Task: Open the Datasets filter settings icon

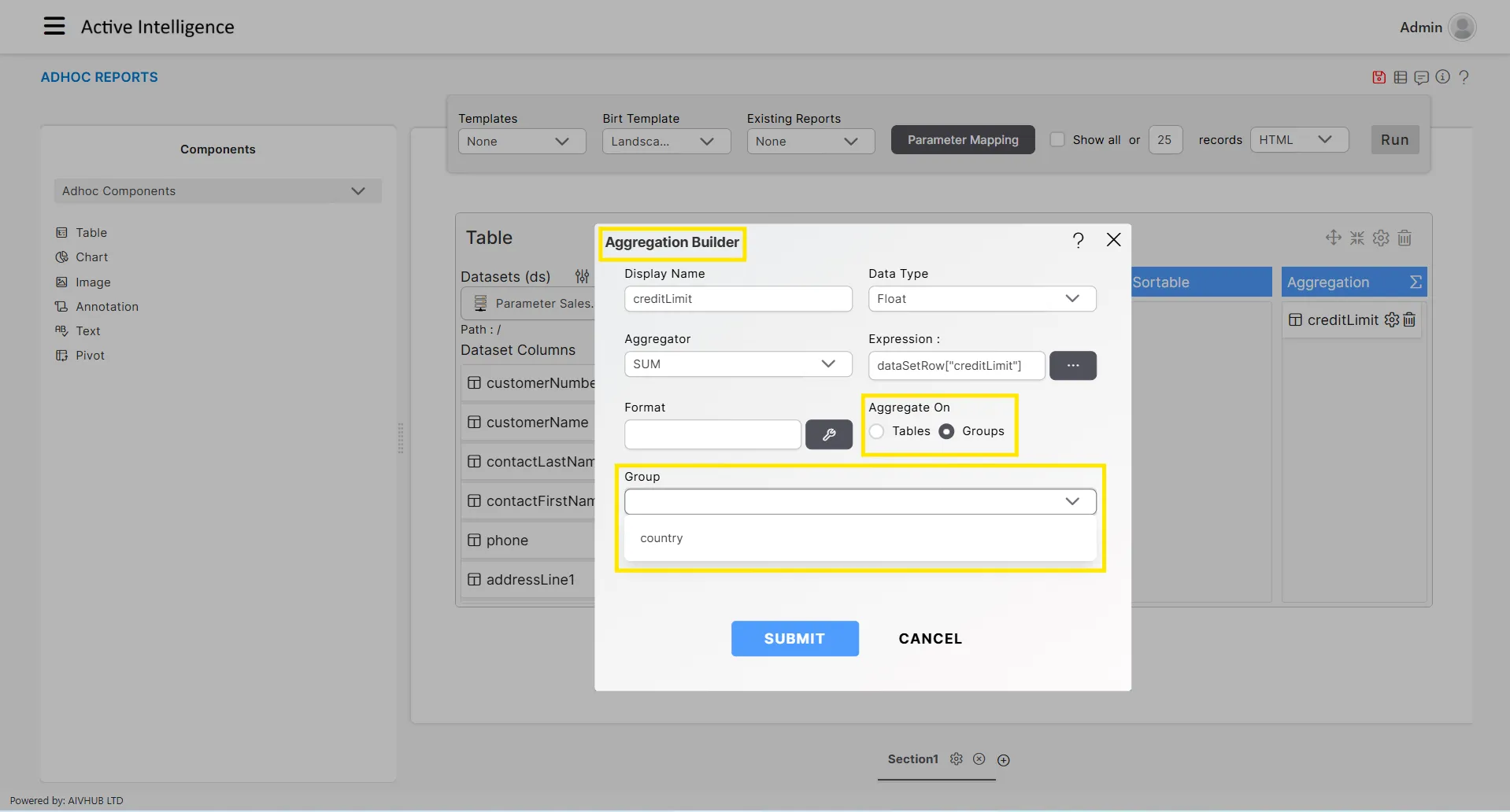Action: click(582, 276)
